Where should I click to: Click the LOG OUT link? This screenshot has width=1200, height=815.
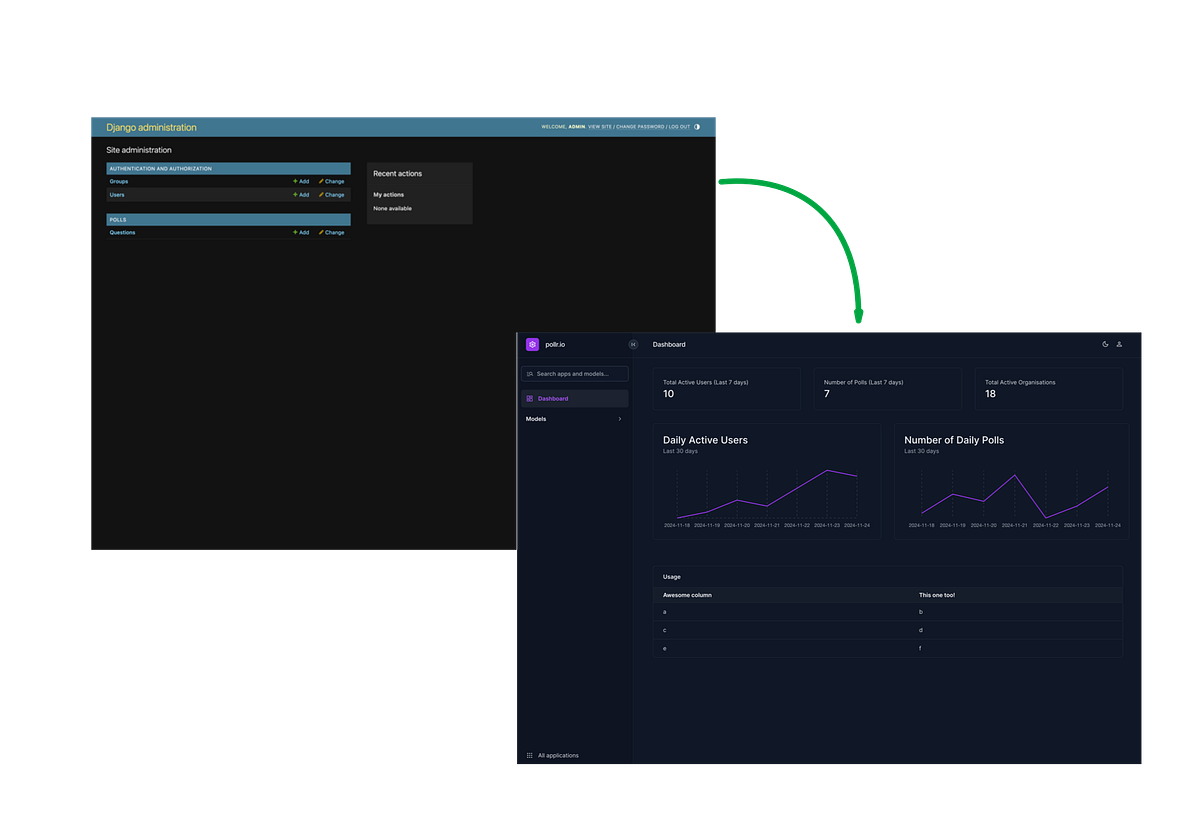click(678, 126)
